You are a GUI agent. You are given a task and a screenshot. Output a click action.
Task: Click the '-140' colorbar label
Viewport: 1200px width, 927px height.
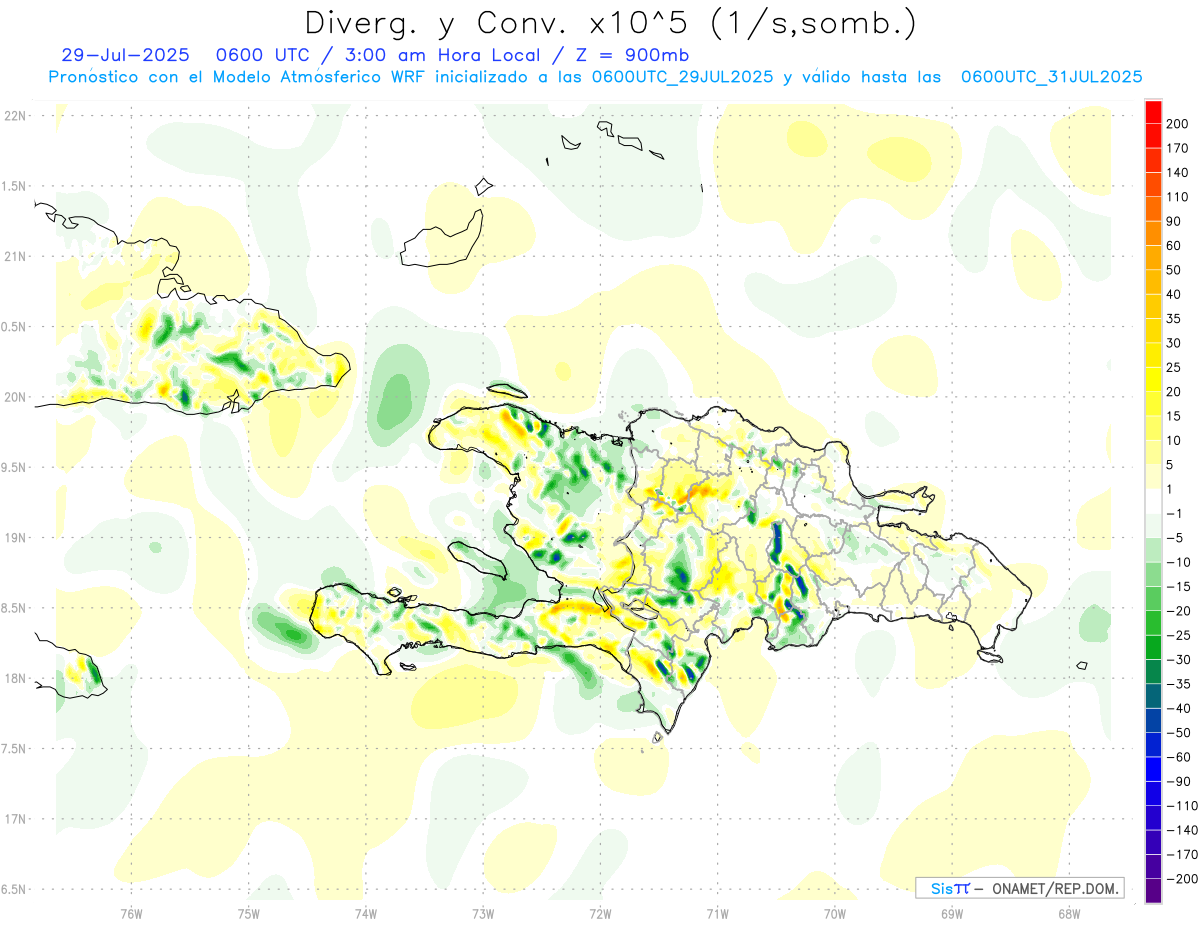tap(1181, 831)
